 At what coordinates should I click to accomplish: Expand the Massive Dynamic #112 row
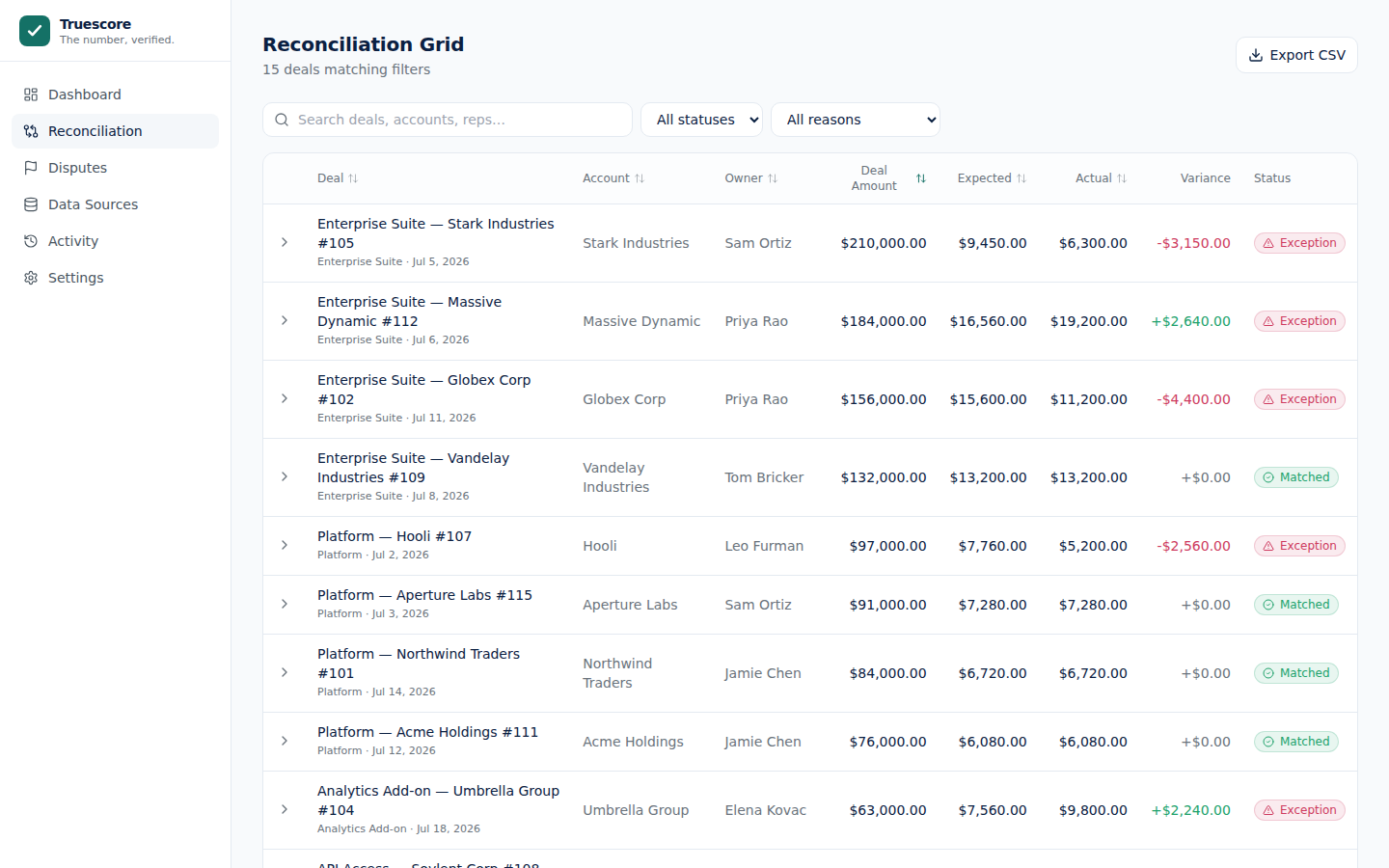(x=285, y=321)
